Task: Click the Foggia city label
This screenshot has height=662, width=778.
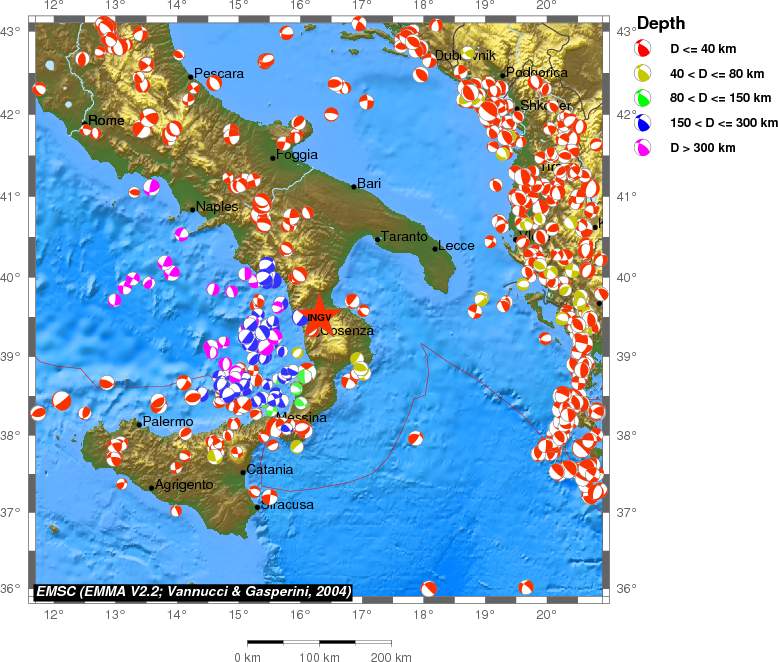Action: tap(297, 155)
